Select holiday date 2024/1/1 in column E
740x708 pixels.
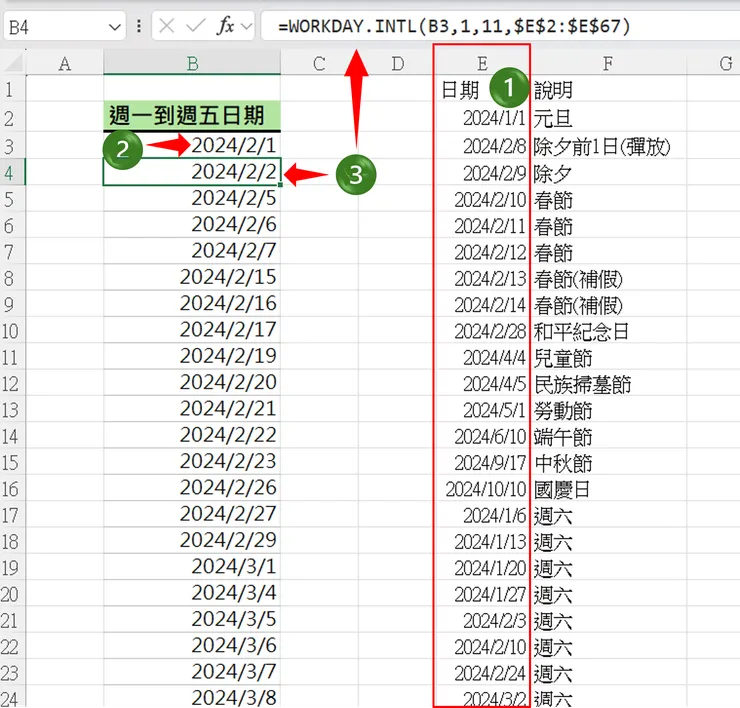pos(482,118)
